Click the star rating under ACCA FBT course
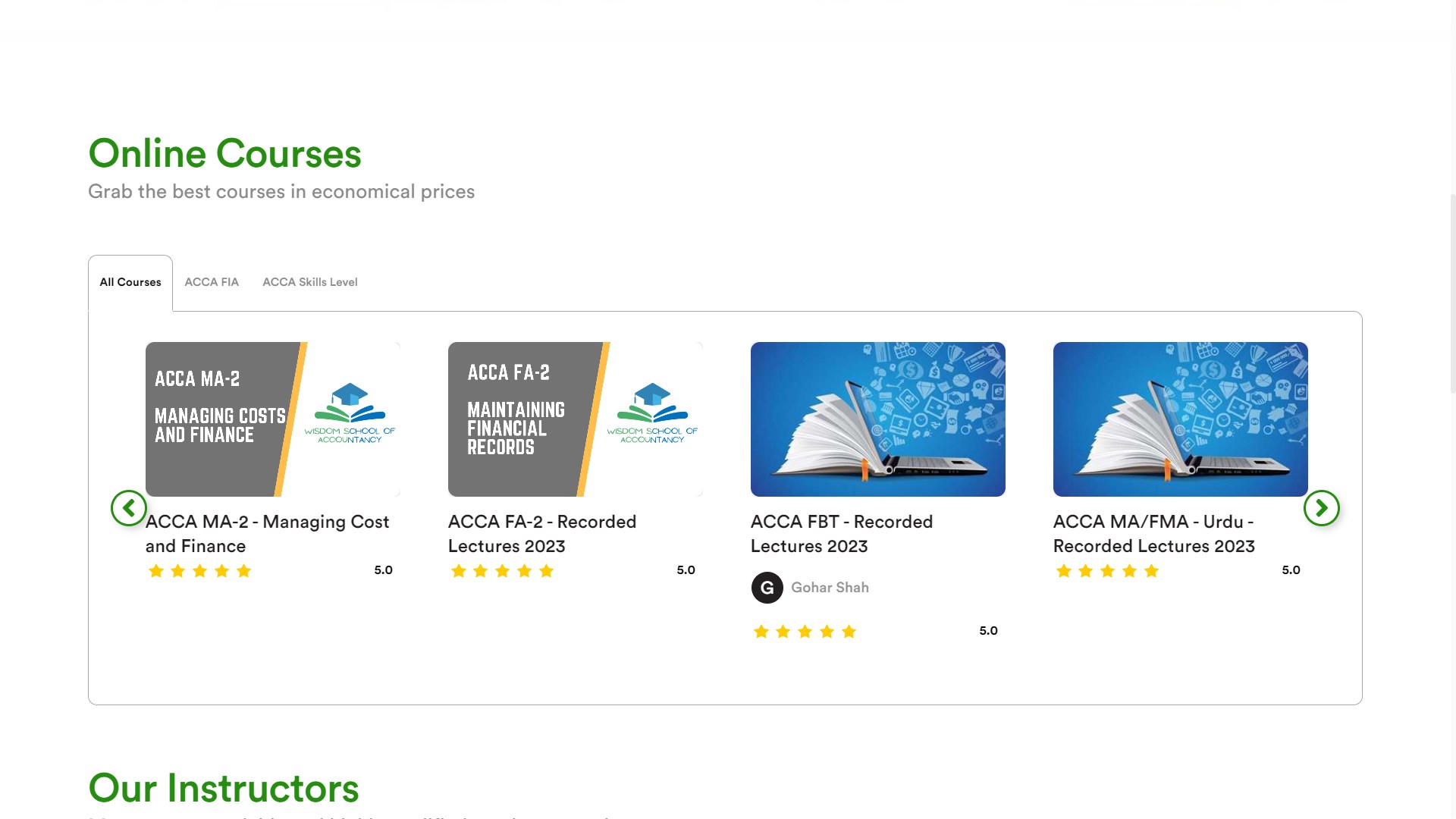The image size is (1456, 819). click(805, 632)
